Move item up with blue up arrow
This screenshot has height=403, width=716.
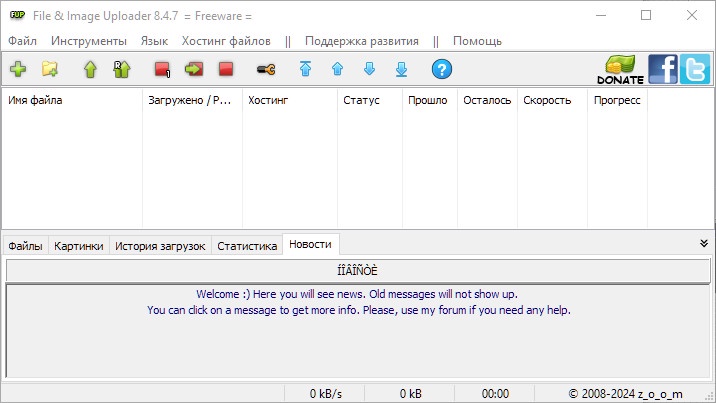coord(337,69)
